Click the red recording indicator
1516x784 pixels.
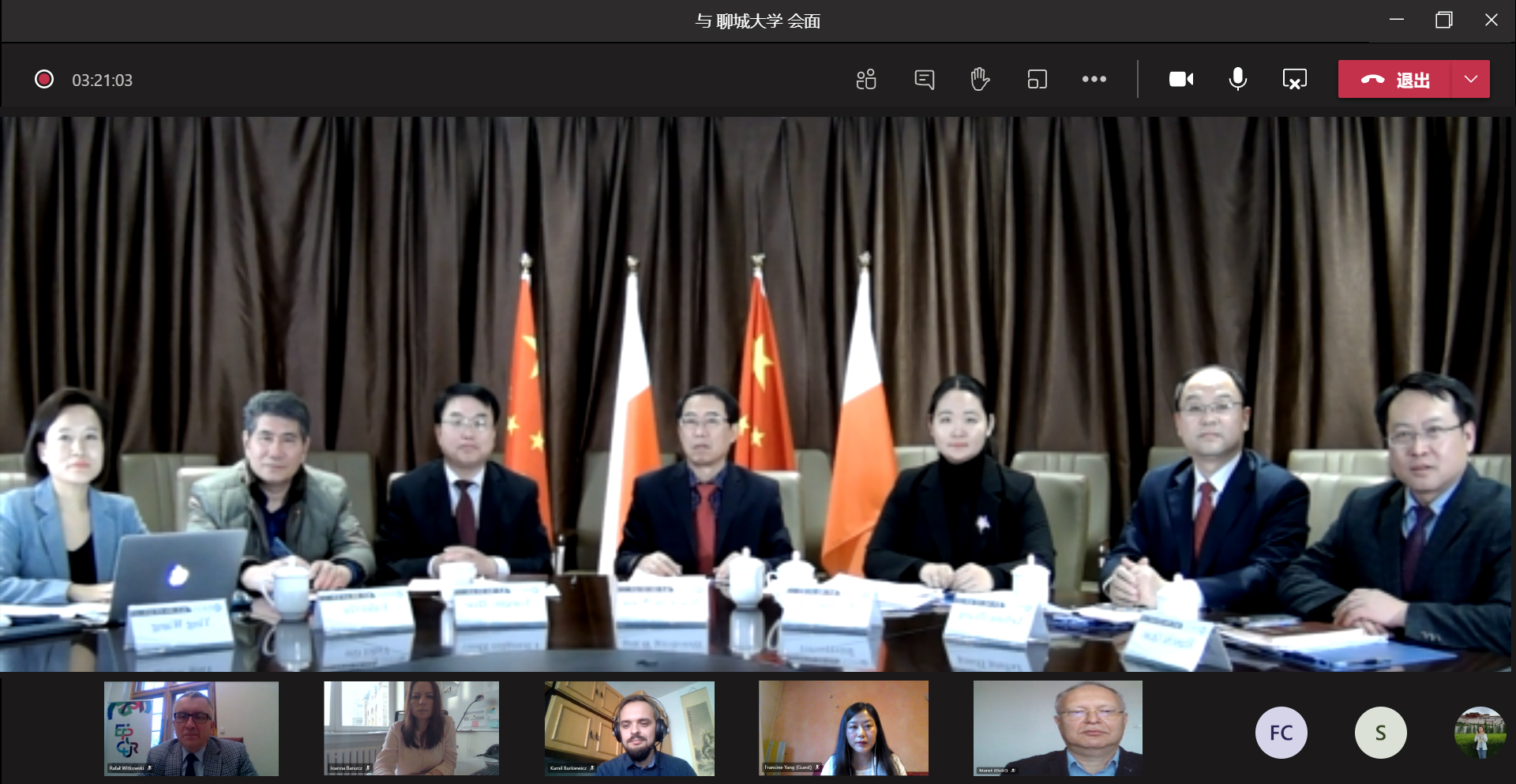[44, 79]
